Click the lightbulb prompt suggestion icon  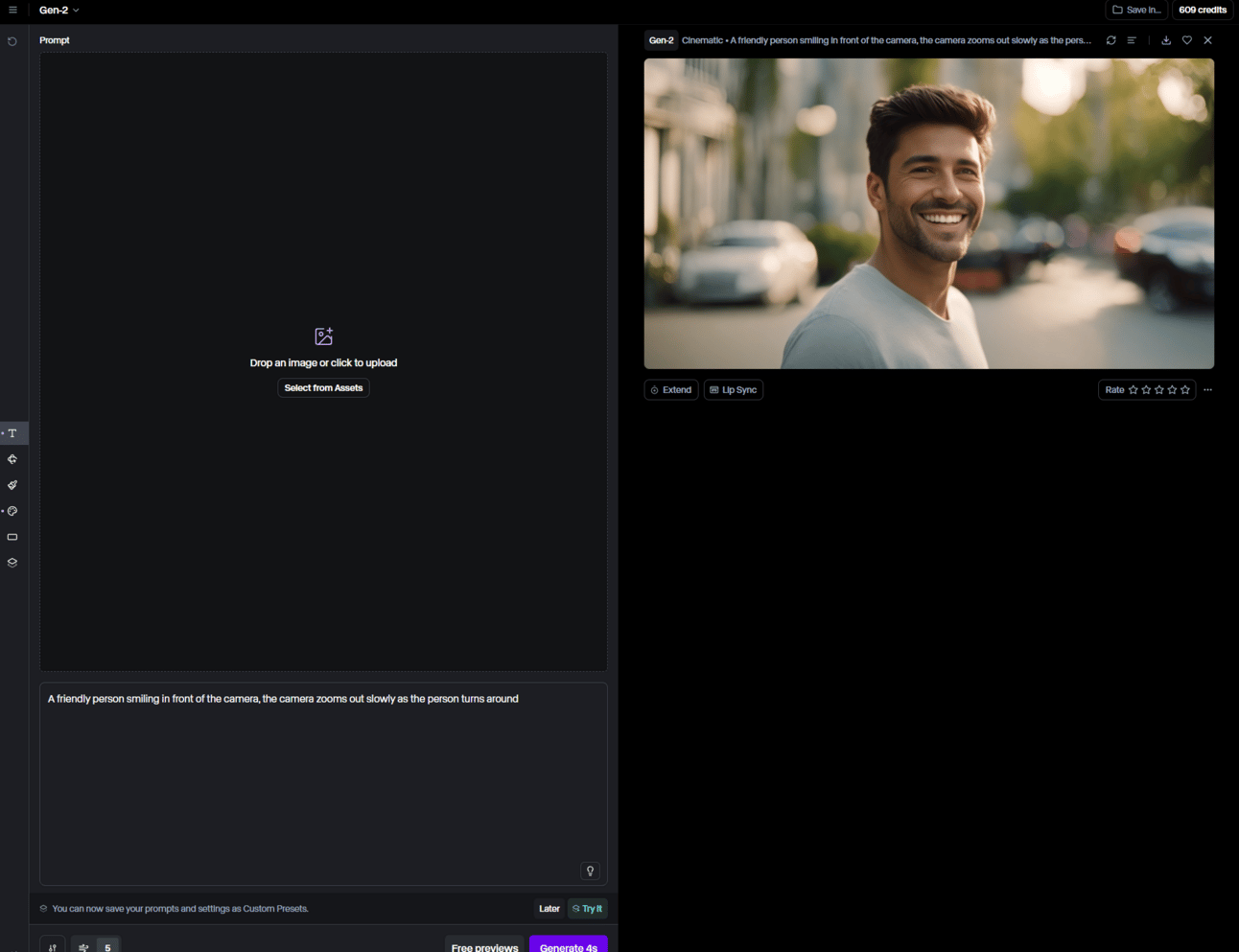point(591,871)
